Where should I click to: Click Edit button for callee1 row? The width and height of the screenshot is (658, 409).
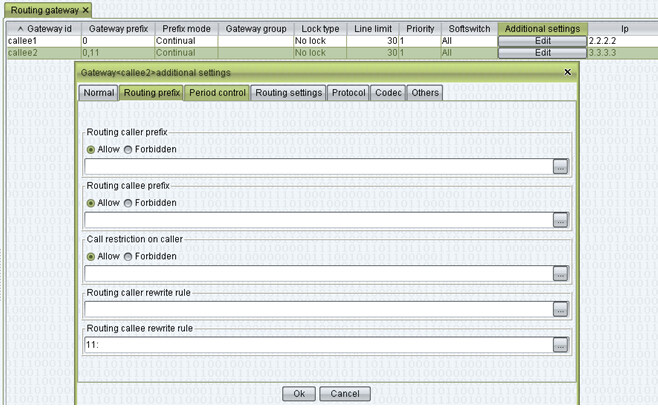point(542,41)
